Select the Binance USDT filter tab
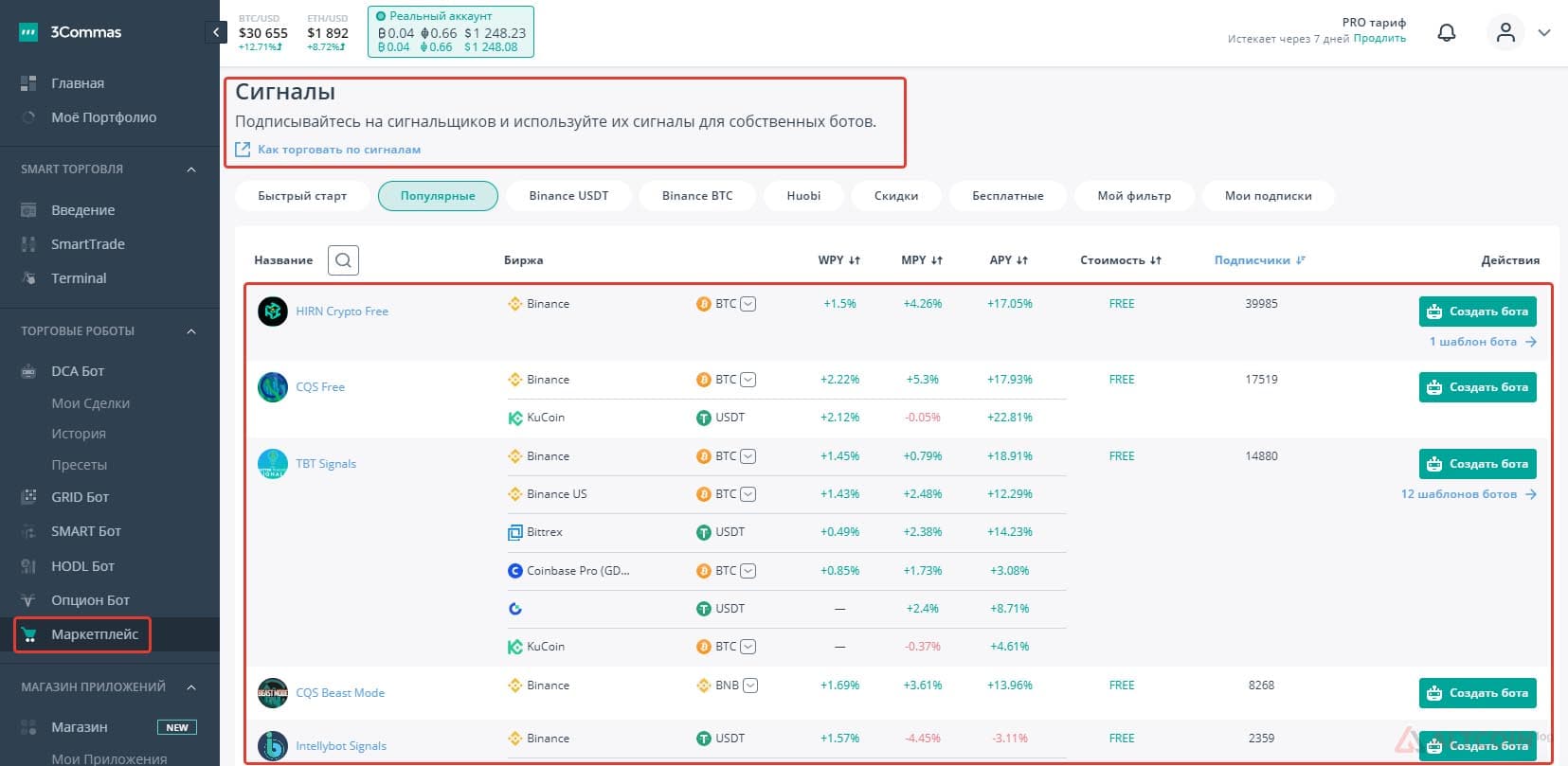The width and height of the screenshot is (1568, 766). click(568, 196)
